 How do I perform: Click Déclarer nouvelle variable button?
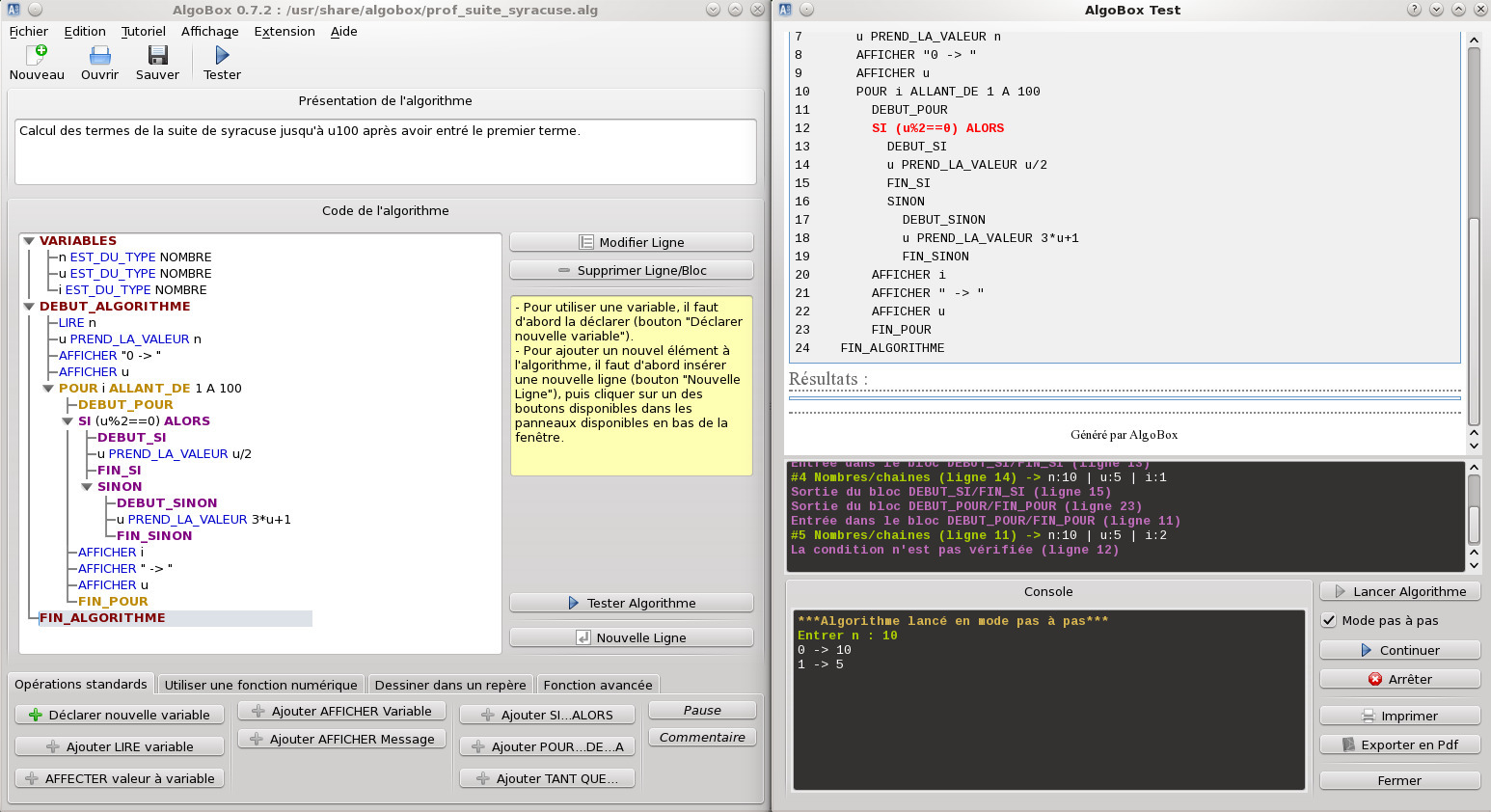click(120, 715)
